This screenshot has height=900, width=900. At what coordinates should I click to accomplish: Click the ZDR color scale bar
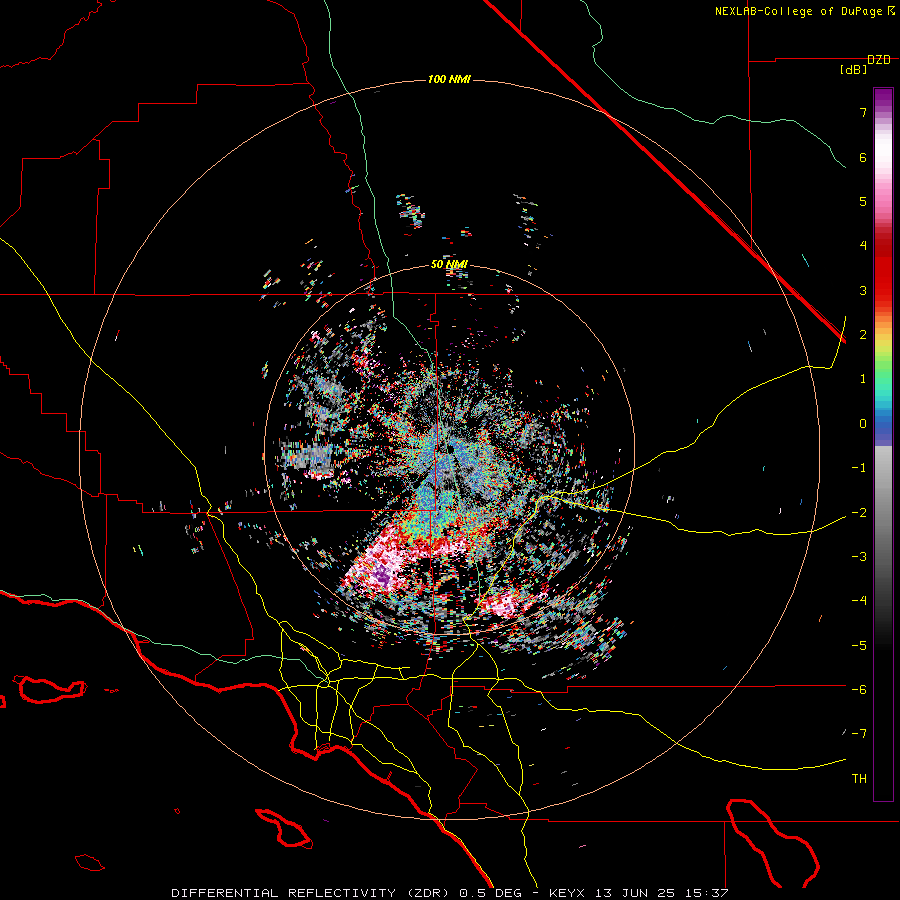(883, 444)
